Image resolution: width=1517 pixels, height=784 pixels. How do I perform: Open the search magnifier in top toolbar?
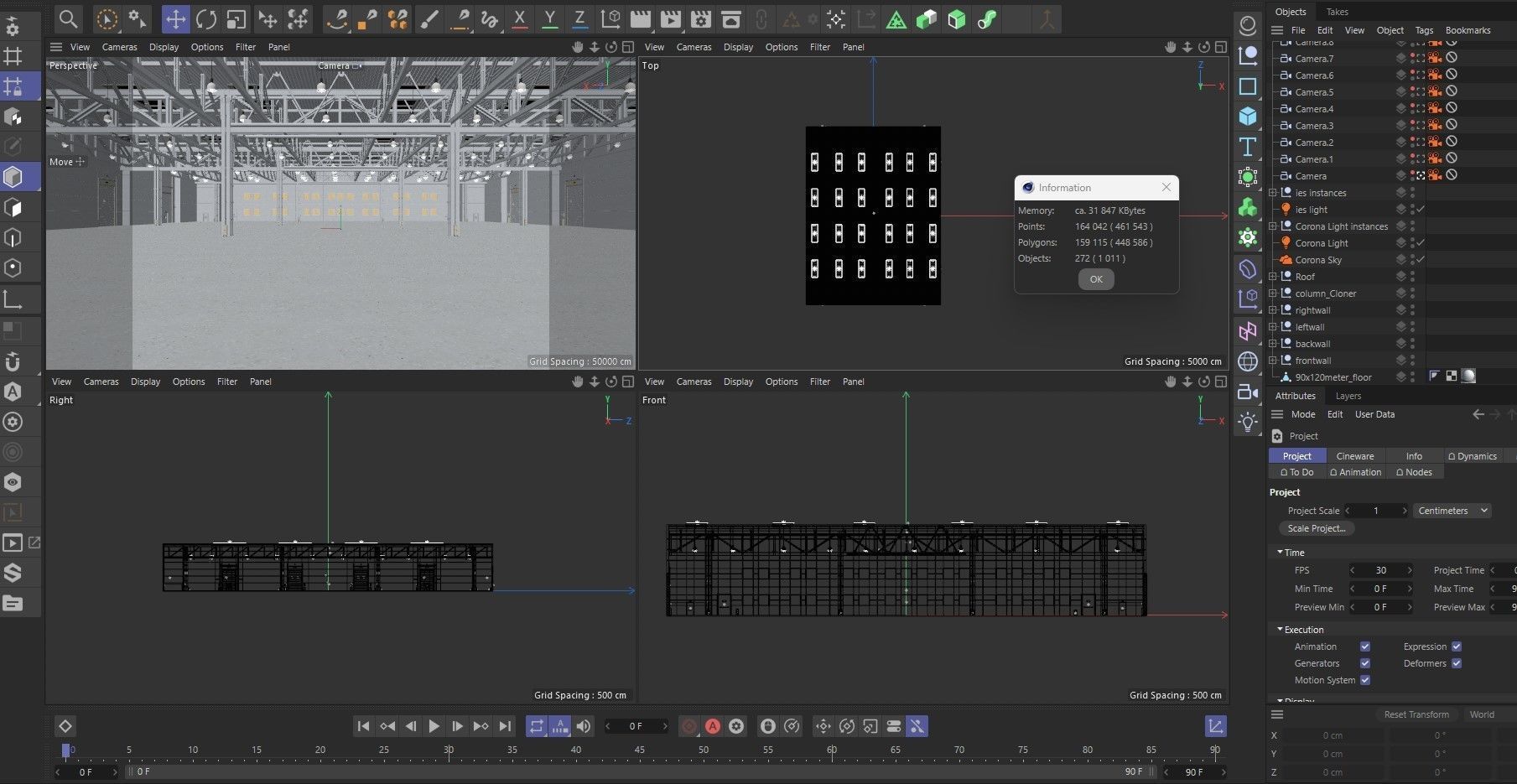[x=68, y=18]
